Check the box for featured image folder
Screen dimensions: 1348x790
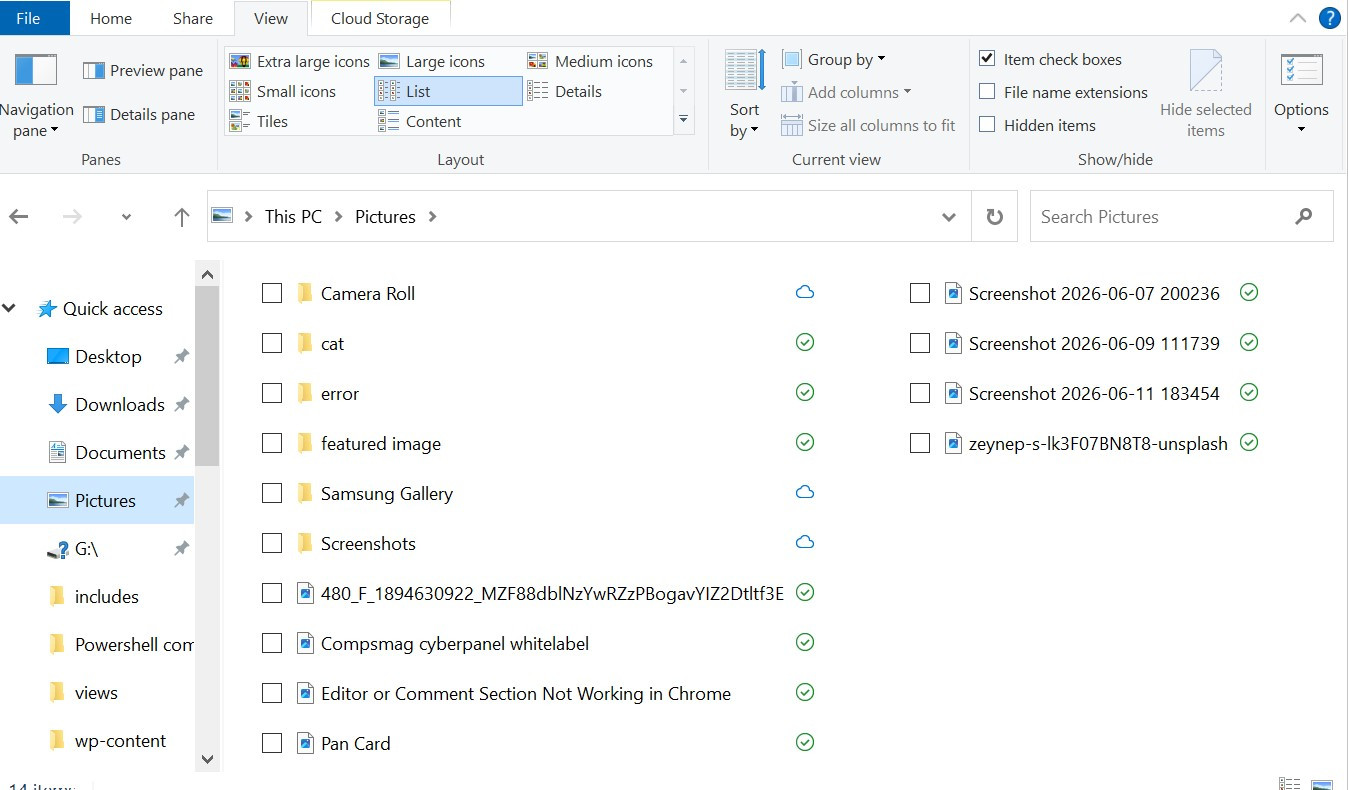pyautogui.click(x=272, y=443)
